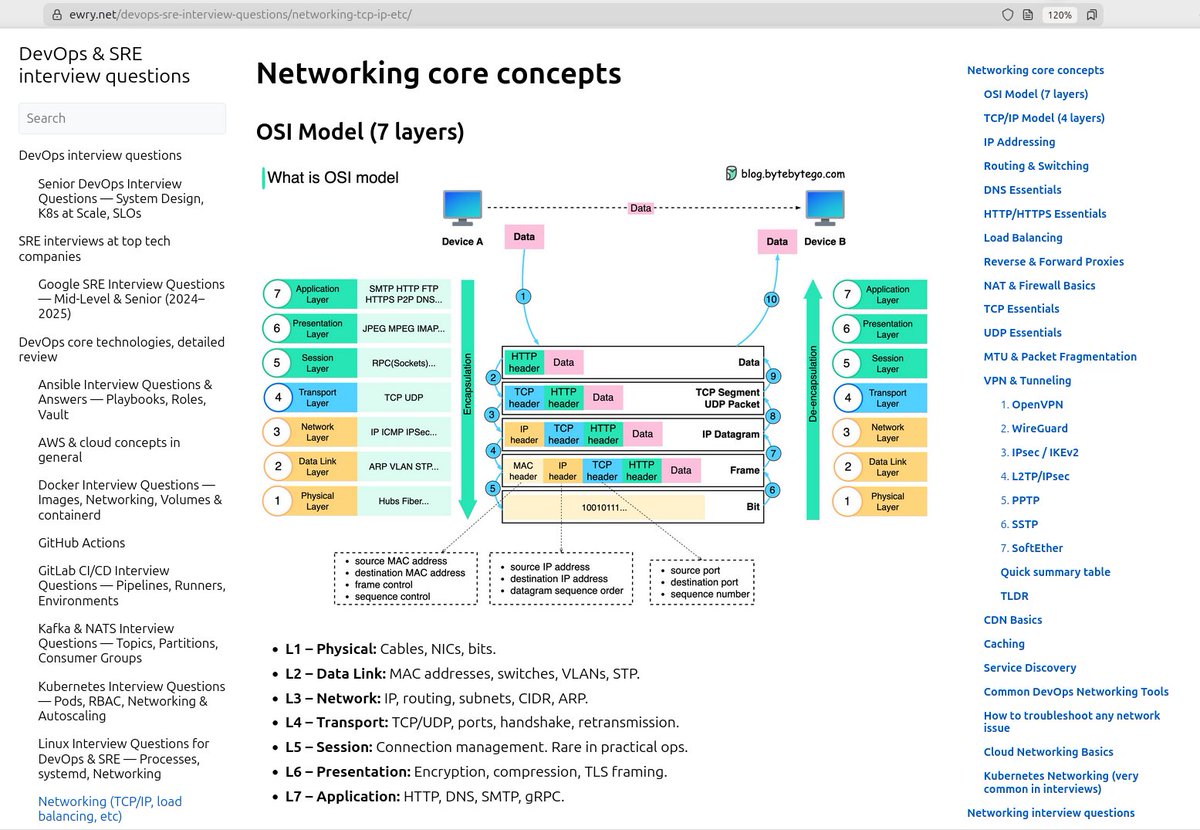
Task: Jump to Common DevOps Networking Tools
Action: coord(1076,692)
